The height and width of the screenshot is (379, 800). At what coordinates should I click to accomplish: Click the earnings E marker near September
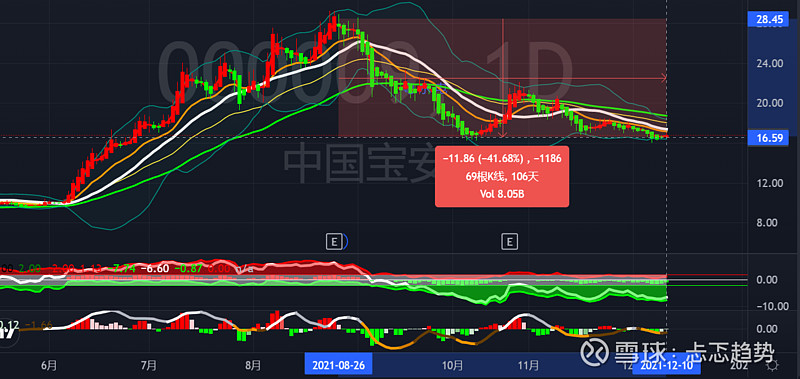click(334, 241)
